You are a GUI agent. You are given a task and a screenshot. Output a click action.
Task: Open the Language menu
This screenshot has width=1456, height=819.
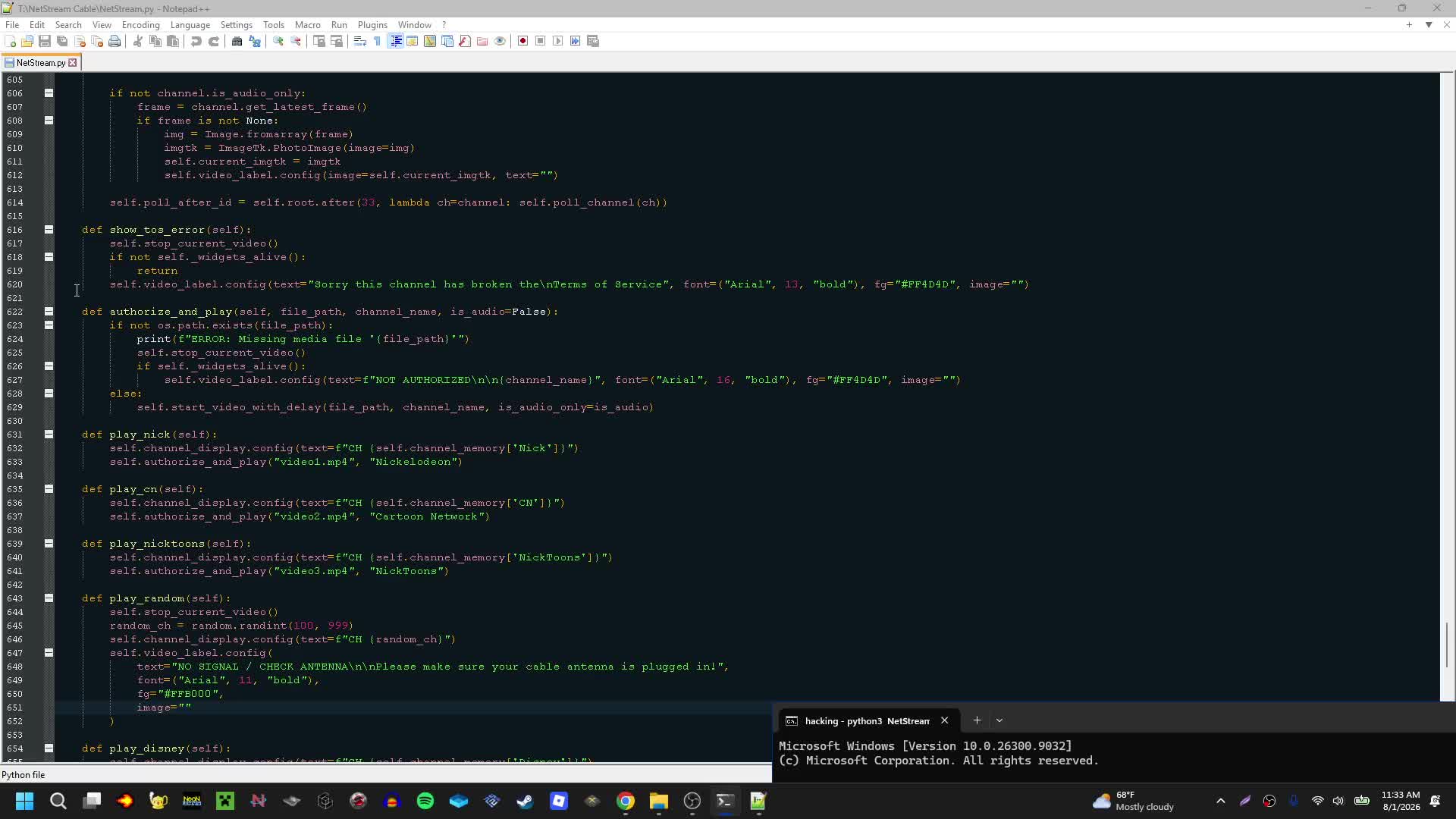click(190, 24)
